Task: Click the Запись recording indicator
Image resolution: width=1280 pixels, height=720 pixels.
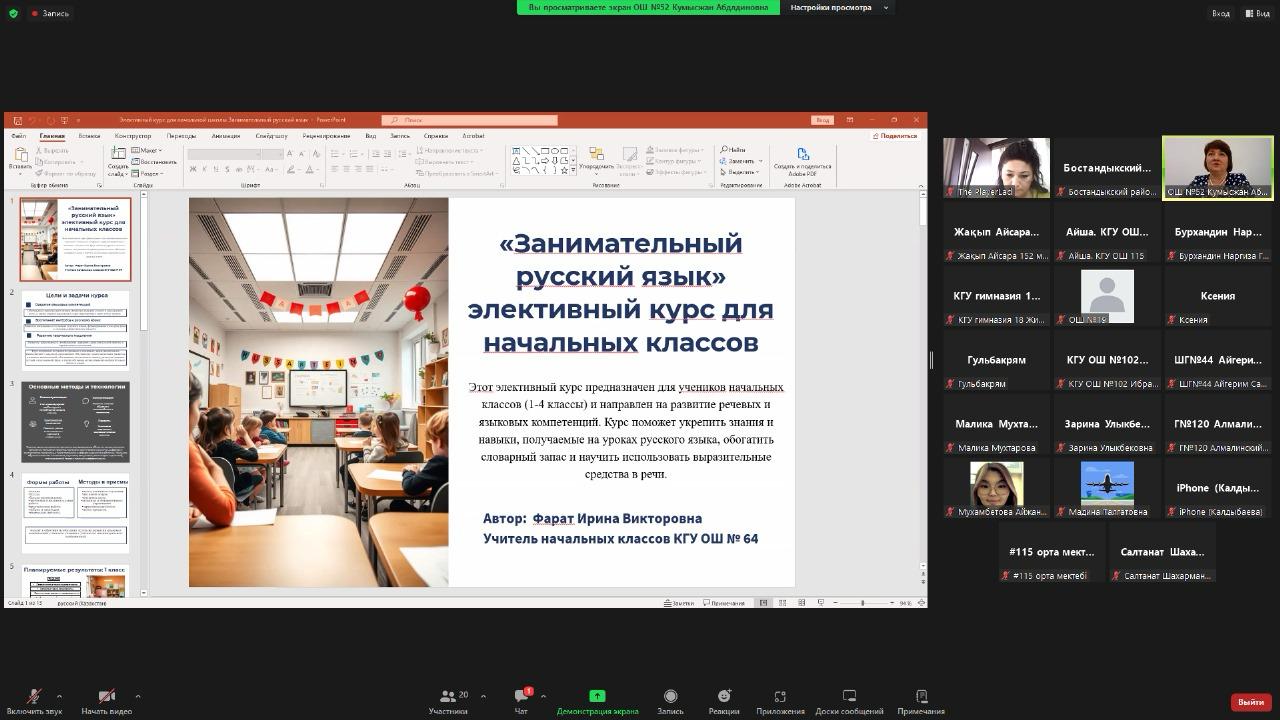Action: point(50,13)
